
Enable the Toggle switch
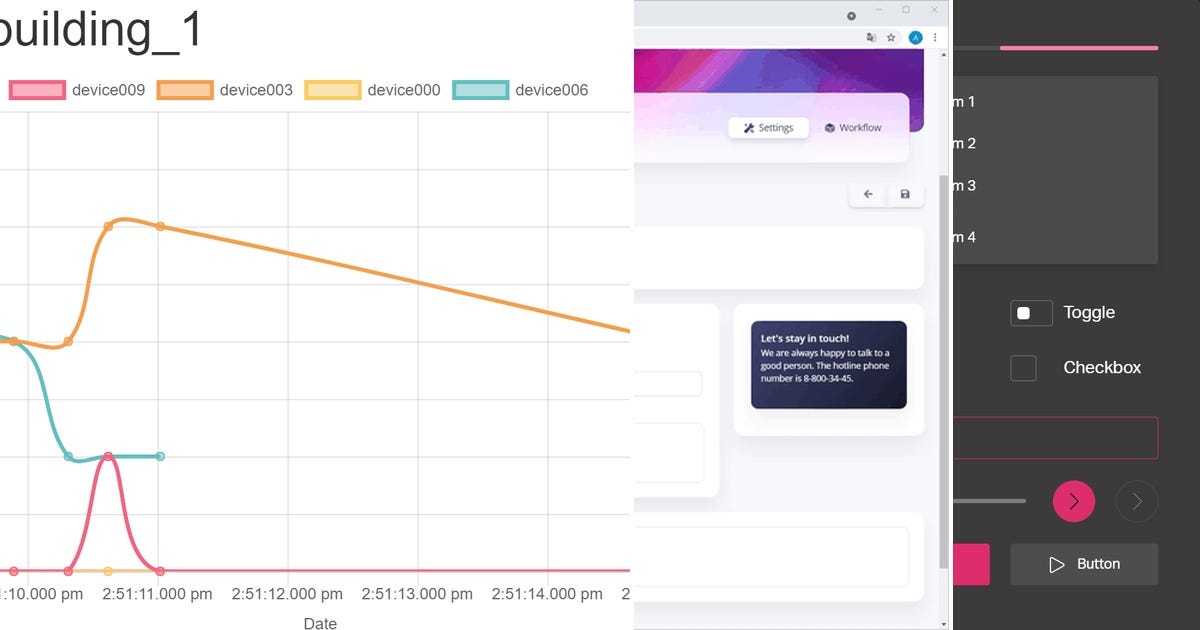tap(1031, 313)
